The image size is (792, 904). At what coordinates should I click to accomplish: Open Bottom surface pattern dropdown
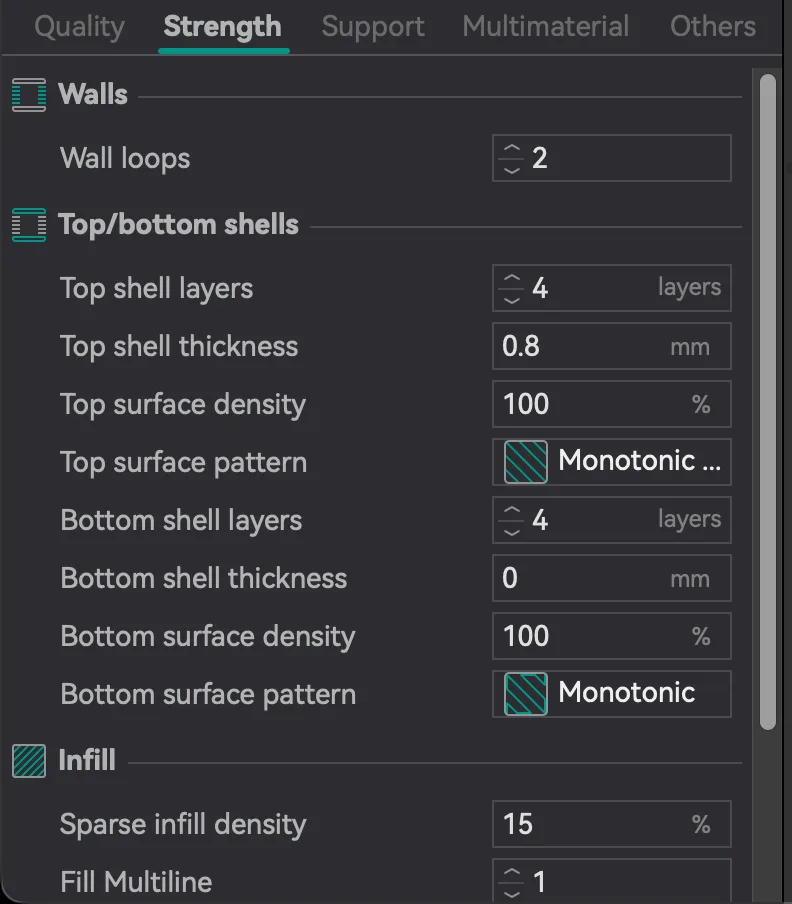pos(612,694)
